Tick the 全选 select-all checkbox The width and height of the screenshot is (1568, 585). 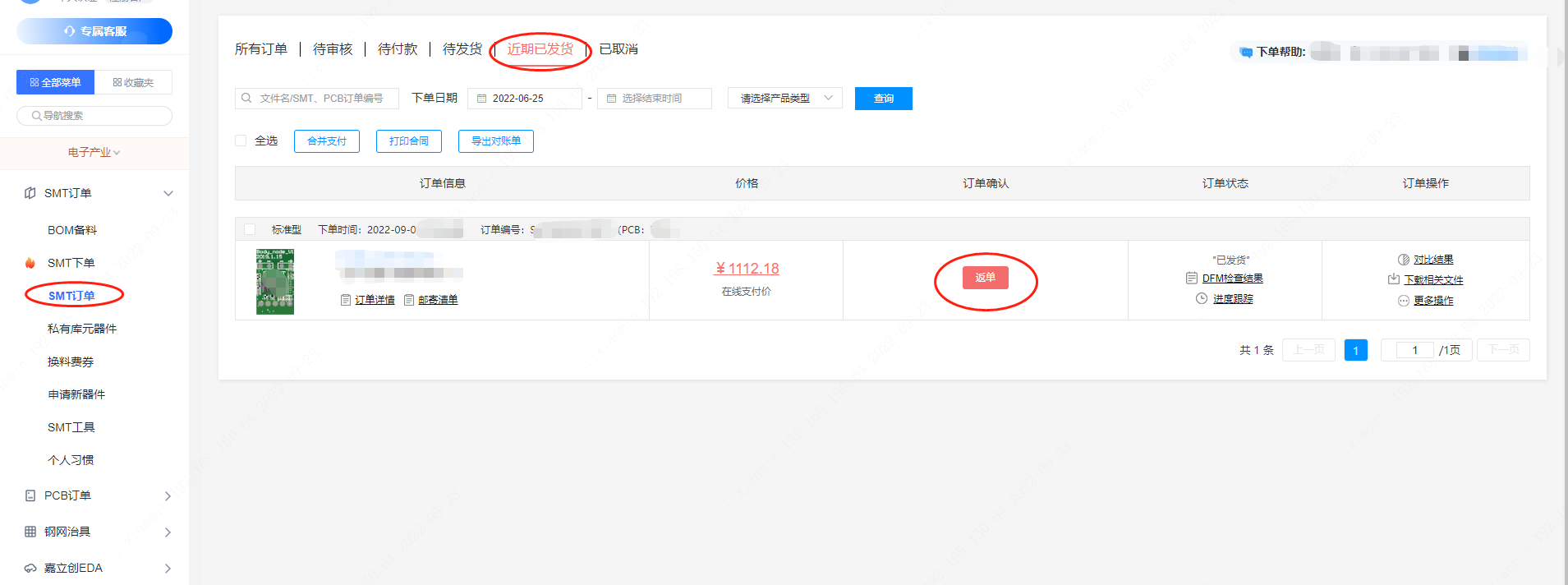241,140
